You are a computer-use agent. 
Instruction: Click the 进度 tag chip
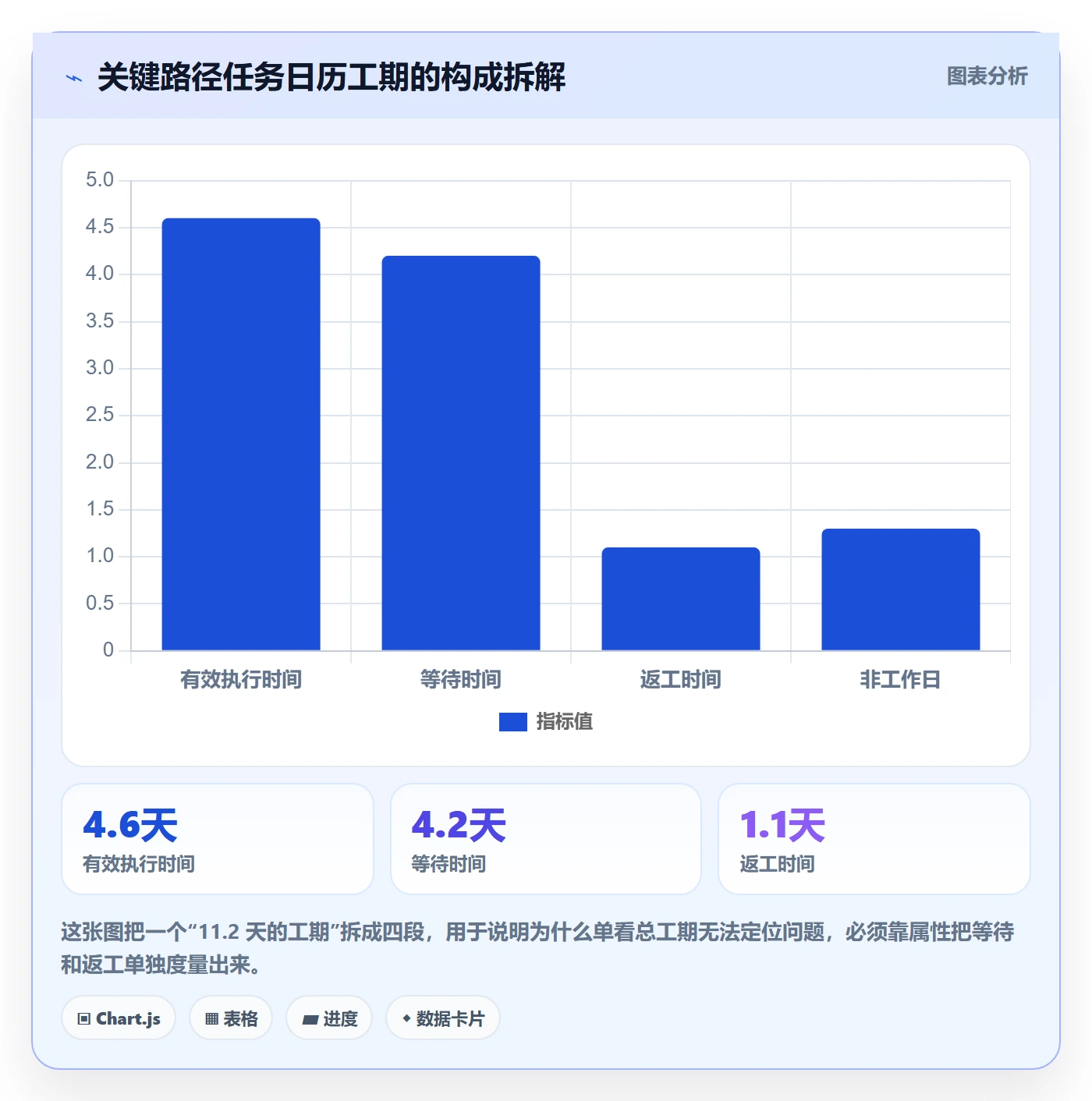(329, 1018)
